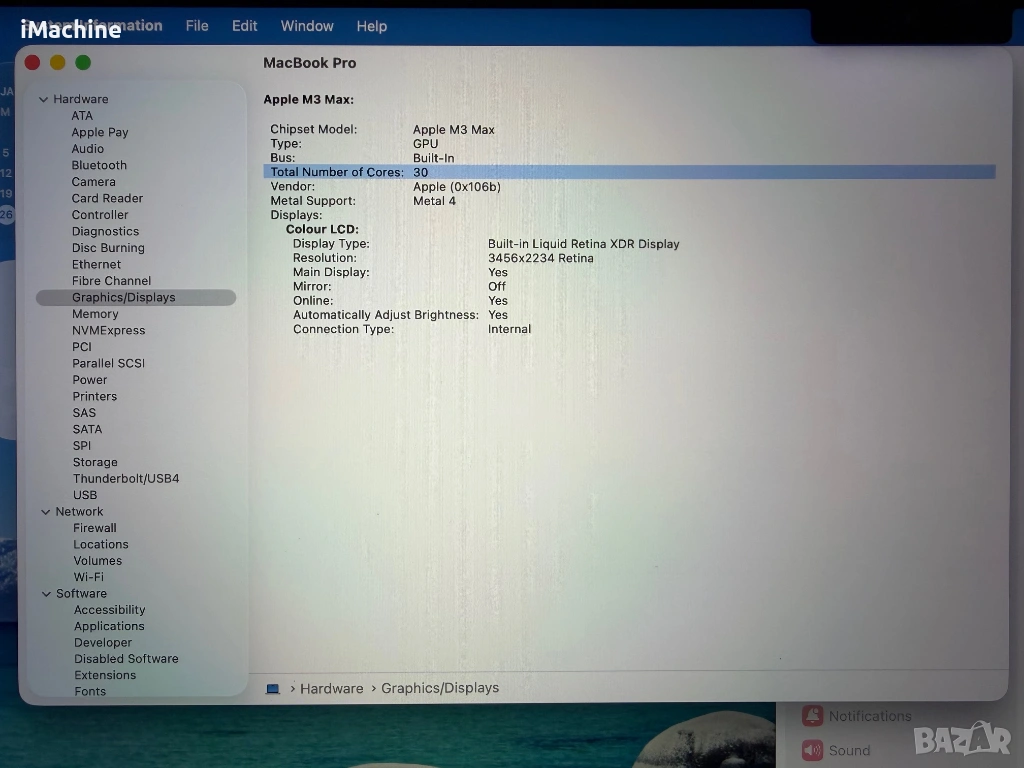Click Hardware in the path bar
Viewport: 1024px width, 768px height.
coord(331,688)
